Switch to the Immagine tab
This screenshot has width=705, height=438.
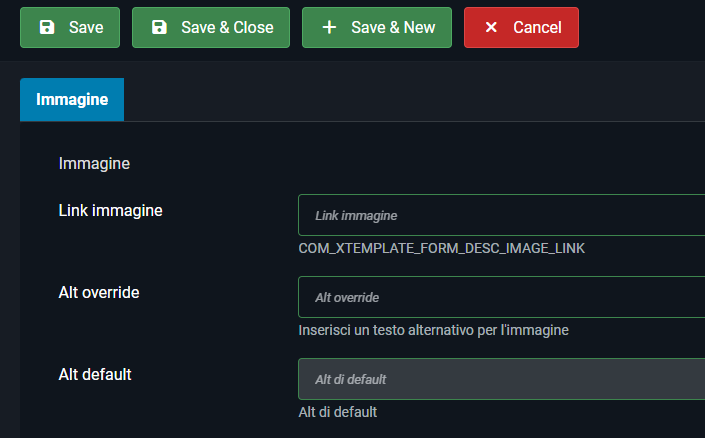(72, 100)
